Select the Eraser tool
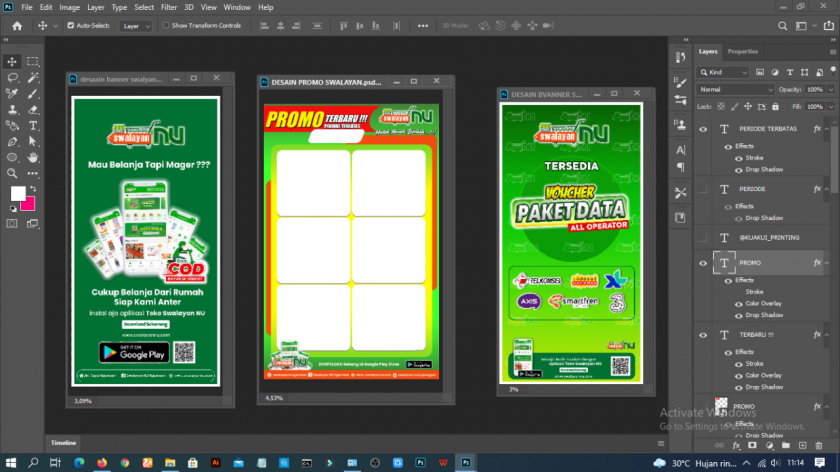This screenshot has width=840, height=472. [33, 110]
